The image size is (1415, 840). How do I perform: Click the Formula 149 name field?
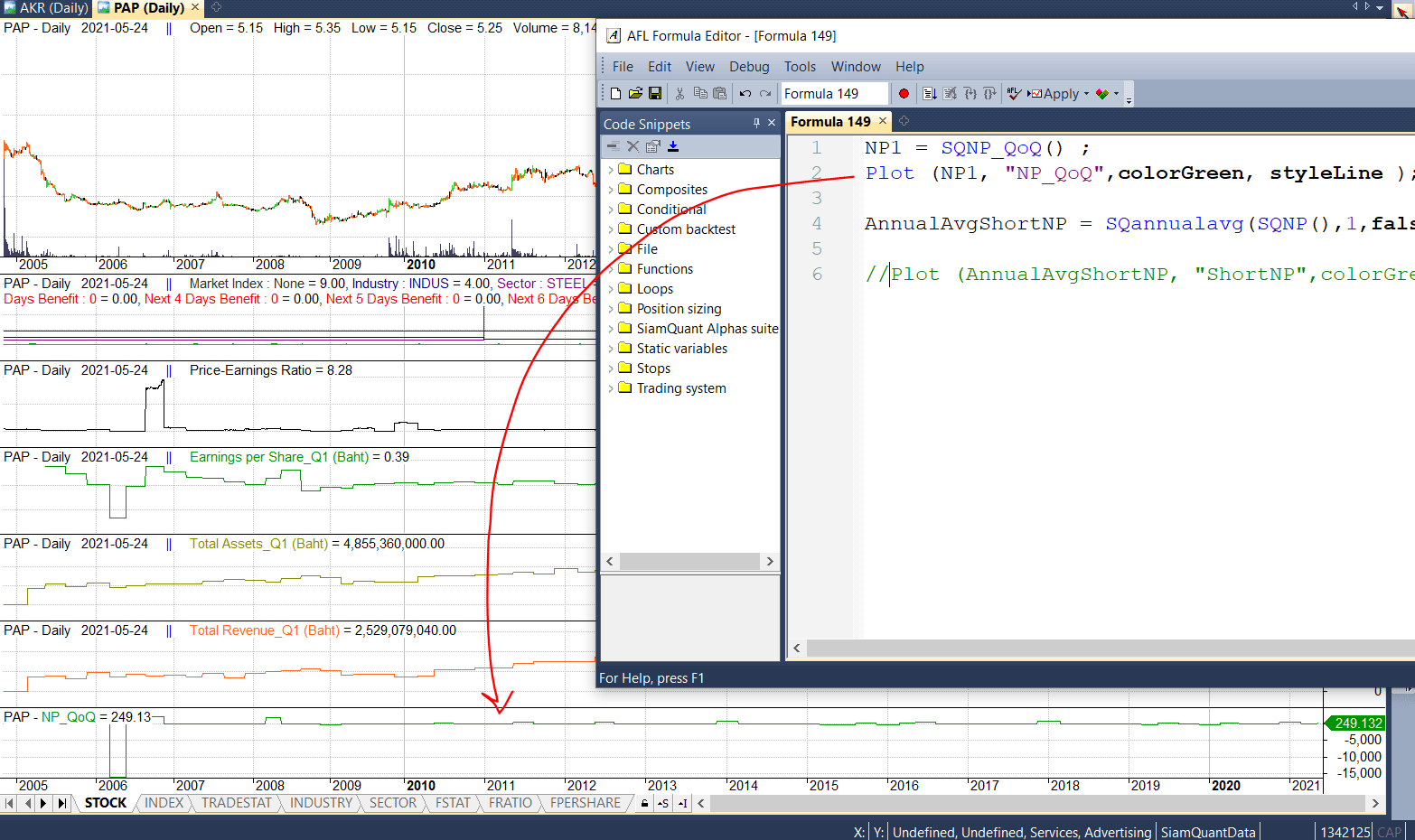(833, 94)
